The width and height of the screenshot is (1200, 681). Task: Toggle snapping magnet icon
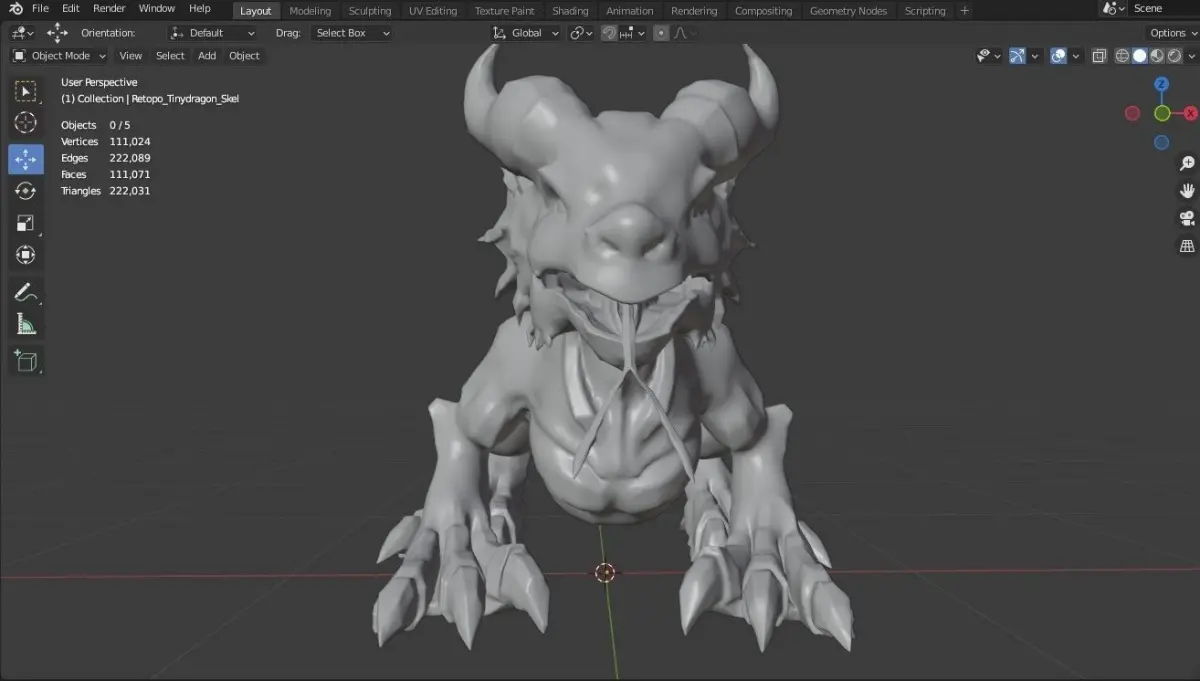[608, 33]
